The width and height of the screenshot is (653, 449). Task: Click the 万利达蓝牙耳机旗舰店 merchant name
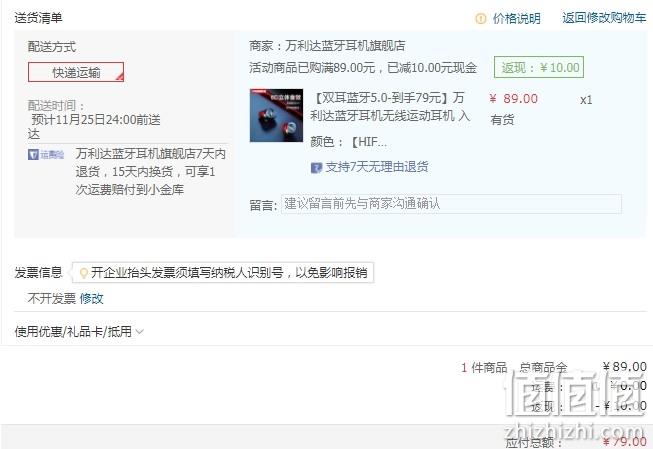pos(345,45)
